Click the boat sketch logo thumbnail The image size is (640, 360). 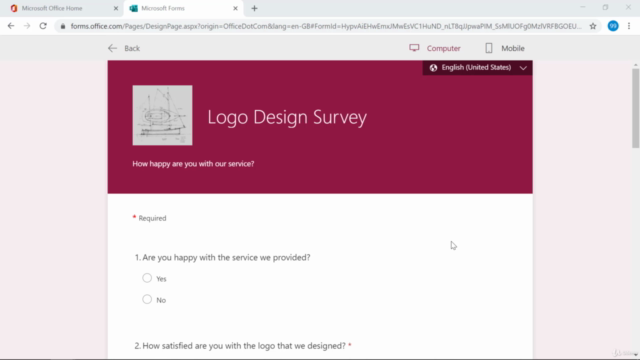tap(162, 115)
